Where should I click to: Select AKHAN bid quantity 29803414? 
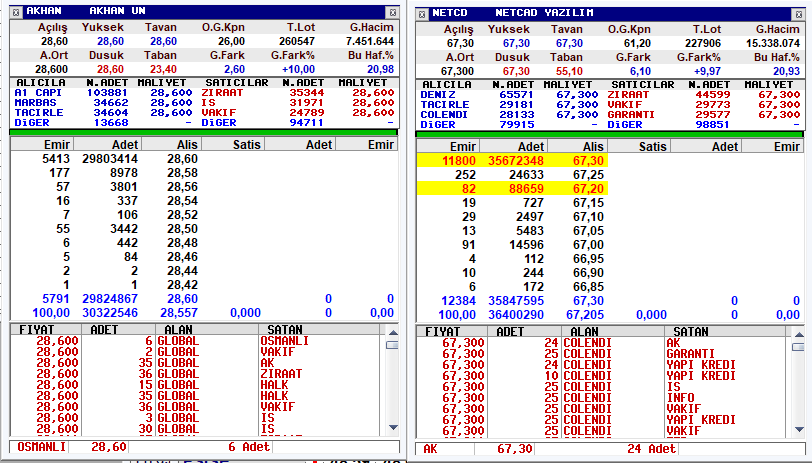[x=110, y=159]
